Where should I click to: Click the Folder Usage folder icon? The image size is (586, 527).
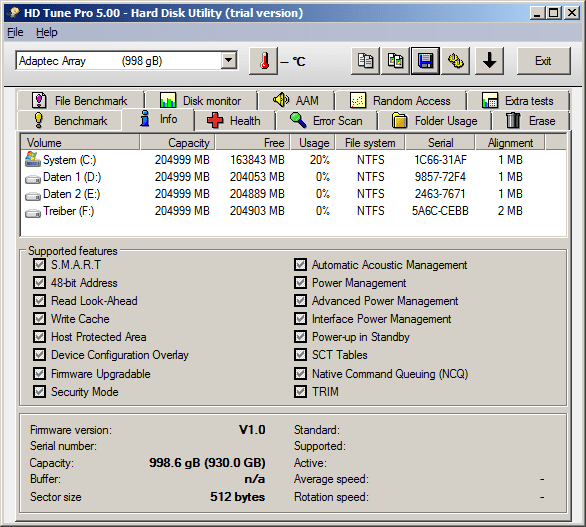click(400, 121)
